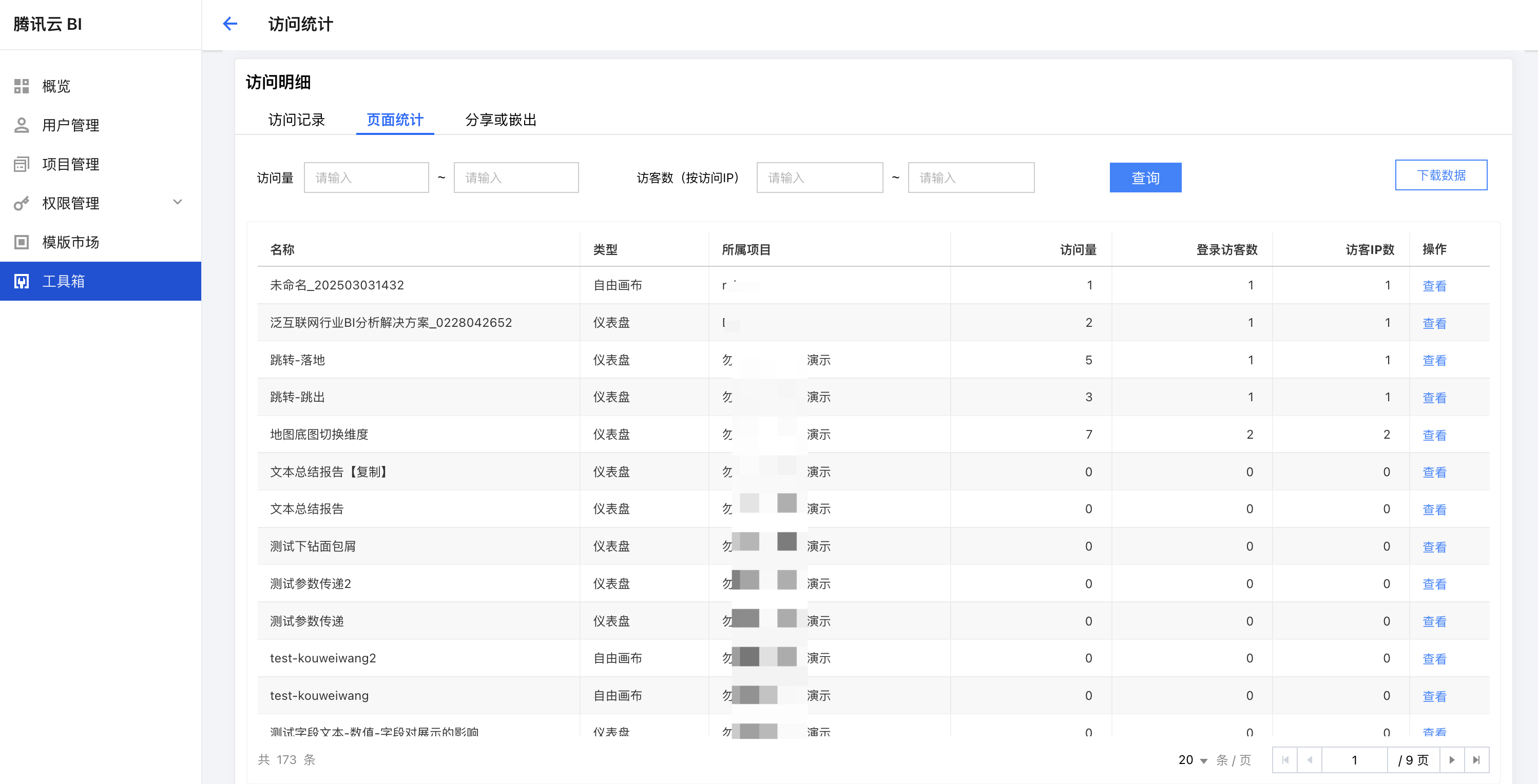
Task: Click the page number input box
Action: [x=1354, y=760]
